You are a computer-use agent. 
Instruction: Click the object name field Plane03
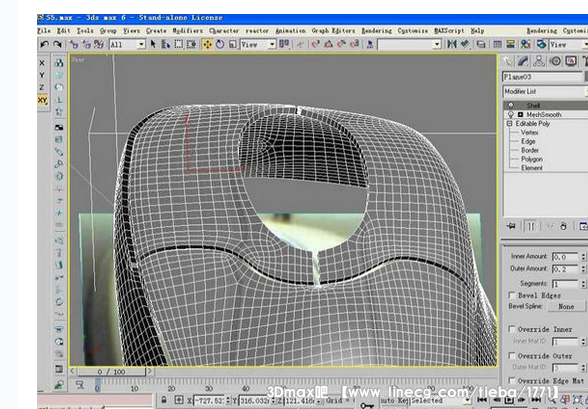pos(542,77)
